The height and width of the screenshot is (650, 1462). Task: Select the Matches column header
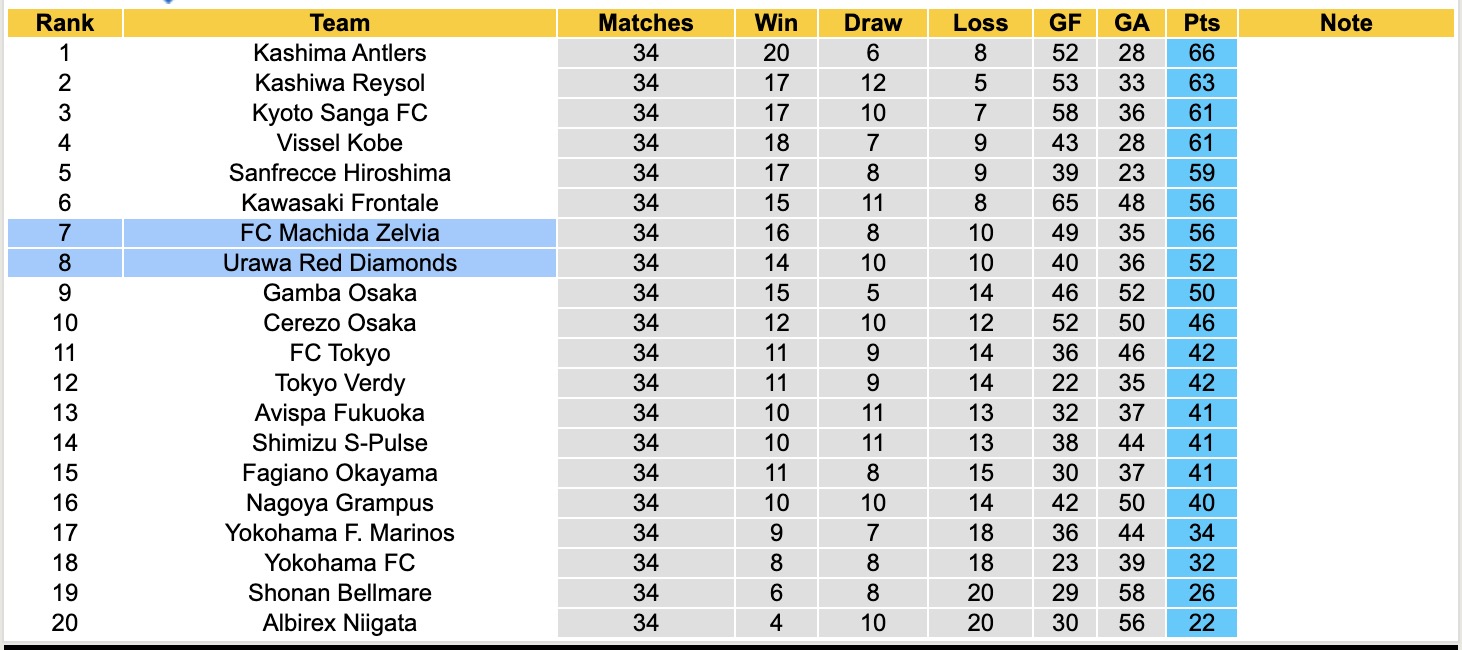point(645,23)
